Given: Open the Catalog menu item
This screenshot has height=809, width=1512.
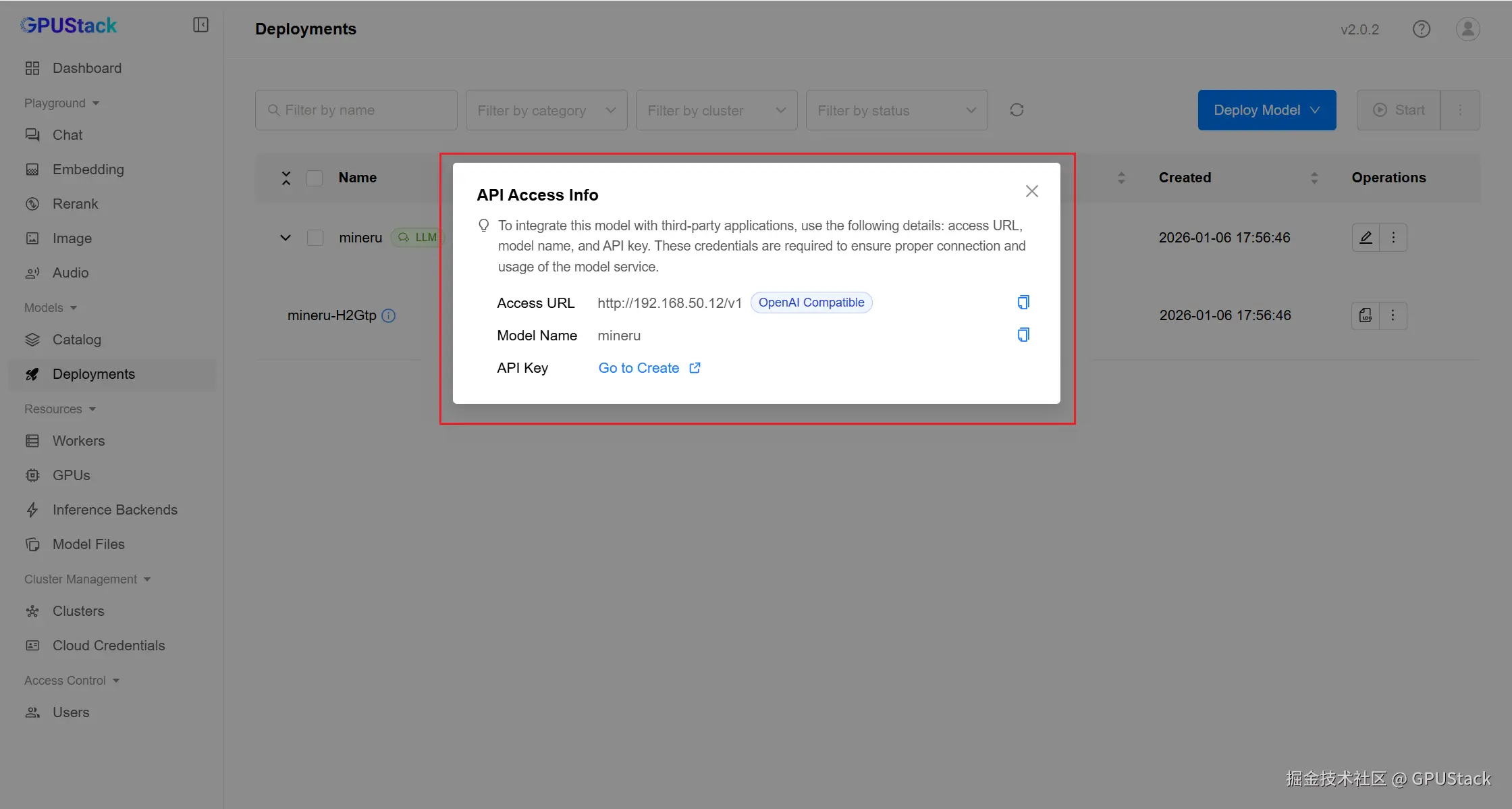Looking at the screenshot, I should 76,340.
